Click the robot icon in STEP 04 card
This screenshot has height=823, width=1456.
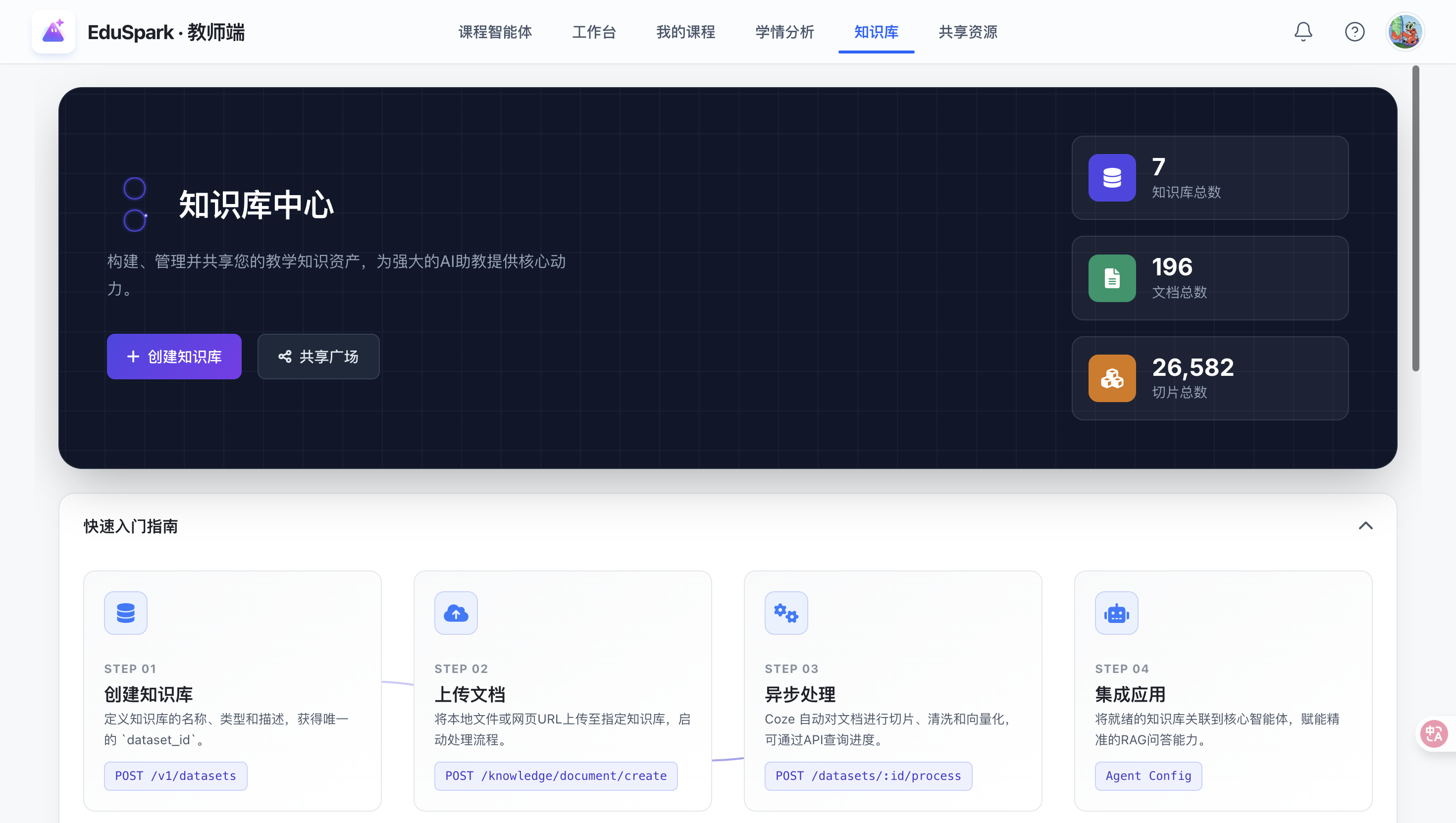(x=1116, y=613)
